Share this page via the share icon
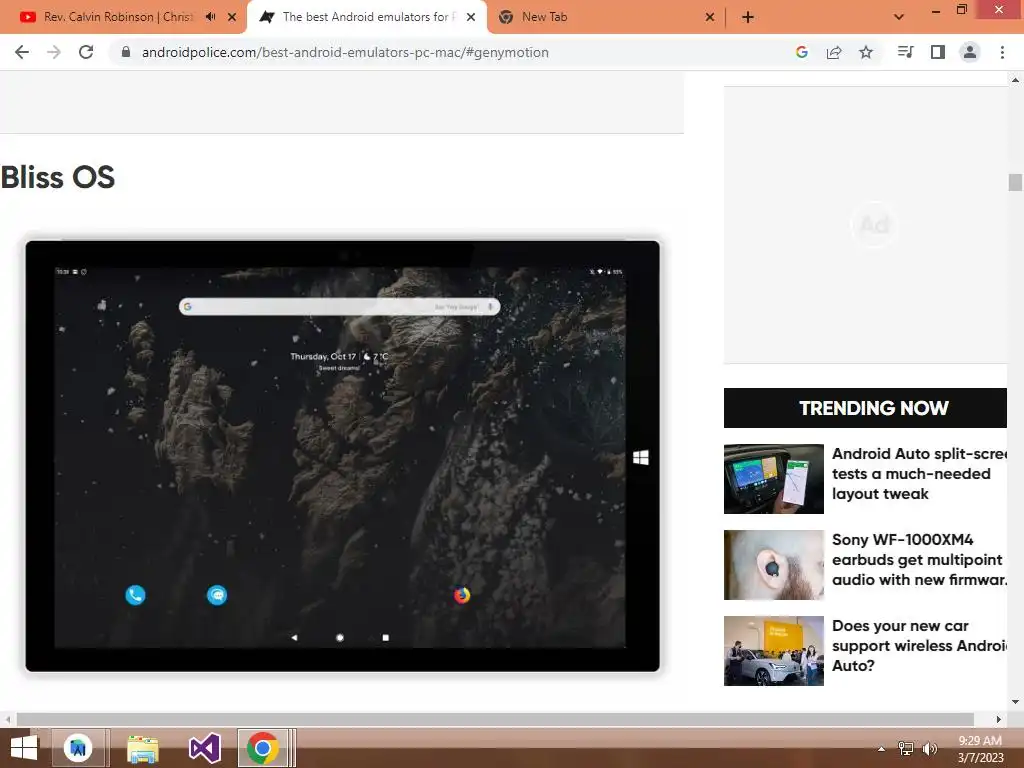 point(834,52)
